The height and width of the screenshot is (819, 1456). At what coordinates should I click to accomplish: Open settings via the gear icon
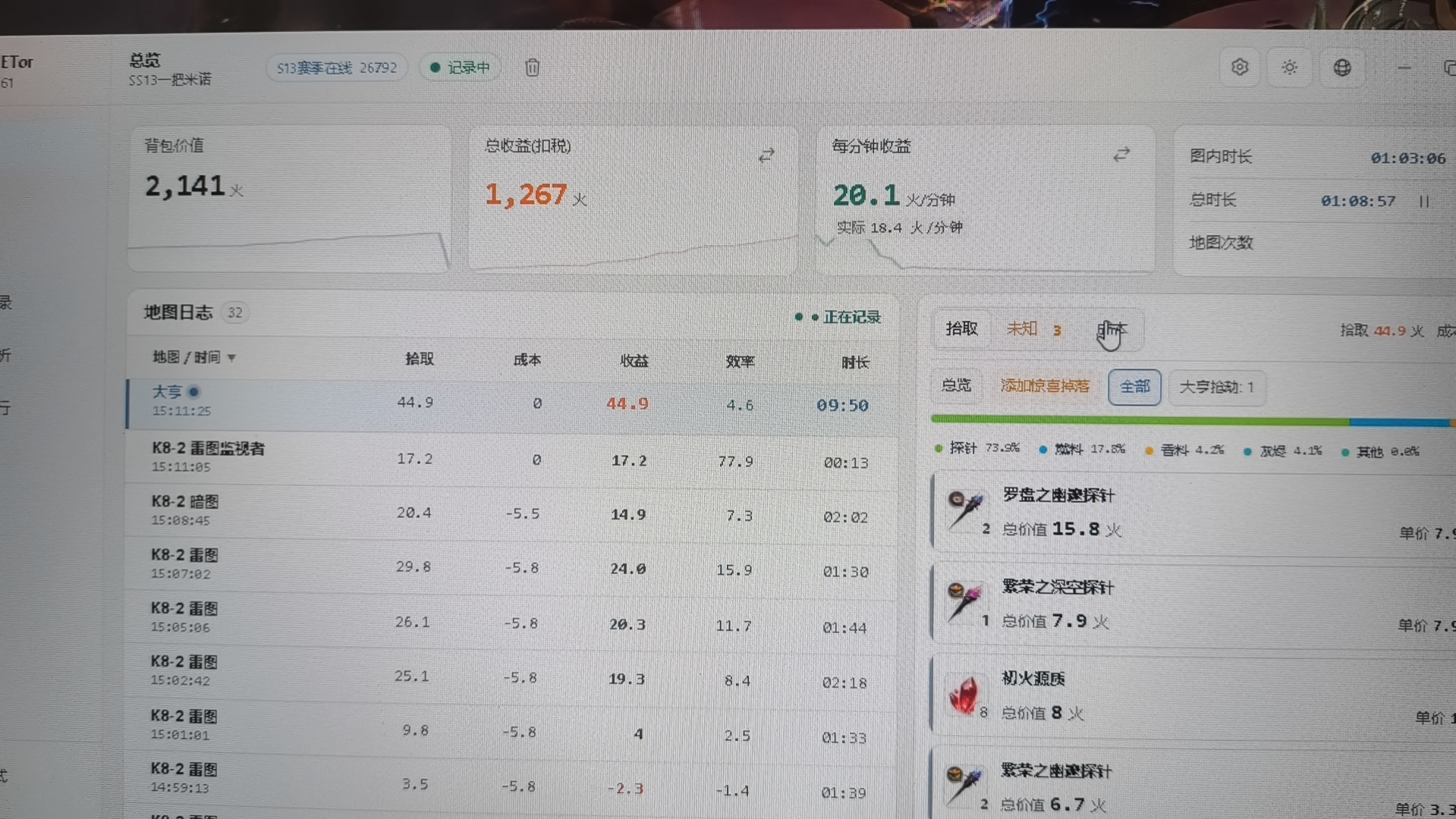[x=1240, y=67]
